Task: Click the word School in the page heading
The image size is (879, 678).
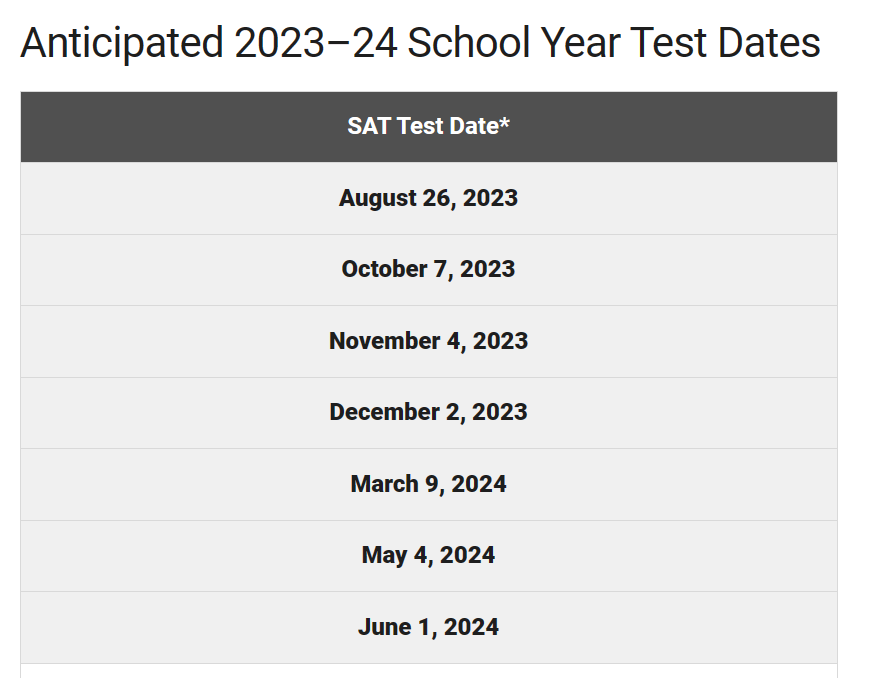Action: coord(468,43)
